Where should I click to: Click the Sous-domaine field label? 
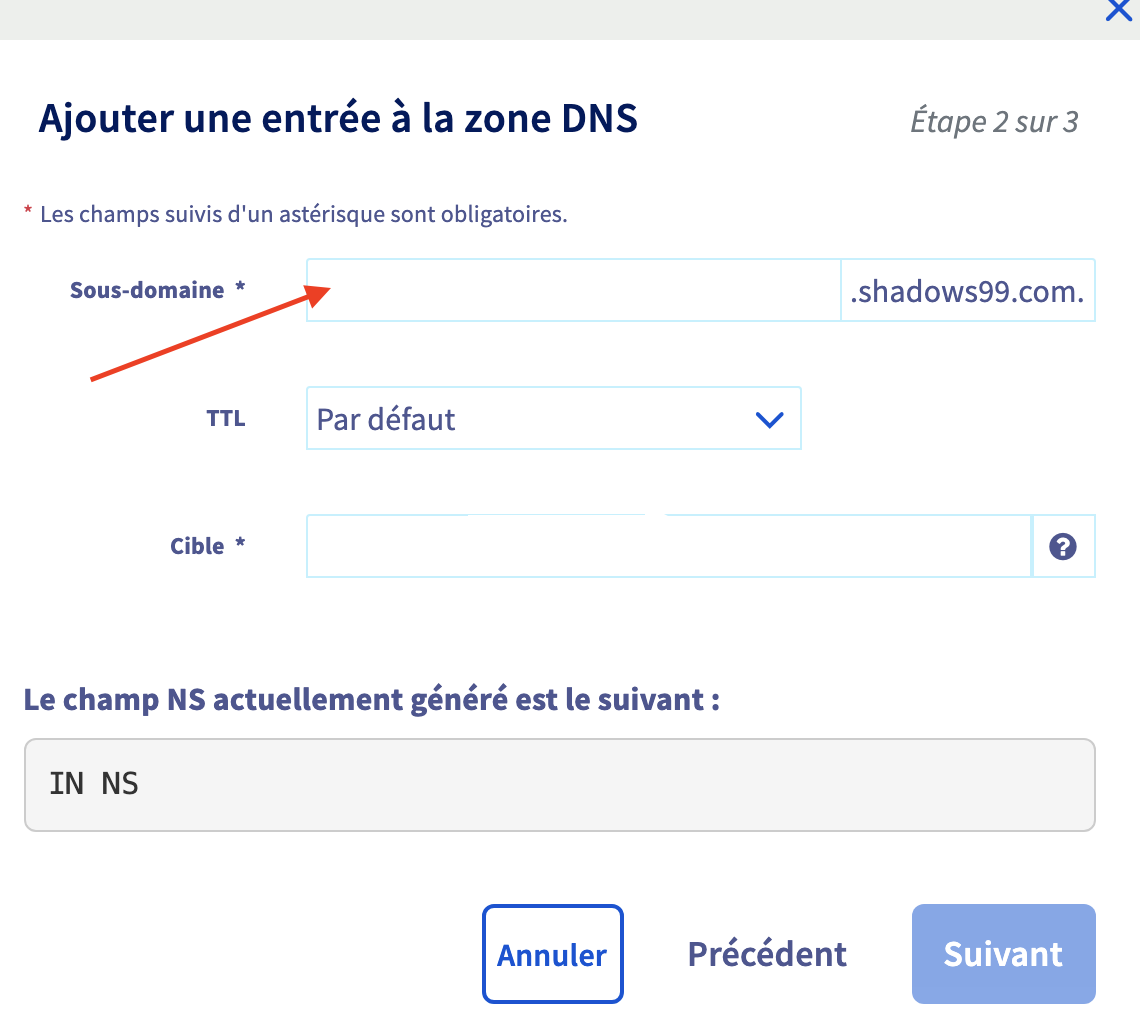pyautogui.click(x=147, y=290)
